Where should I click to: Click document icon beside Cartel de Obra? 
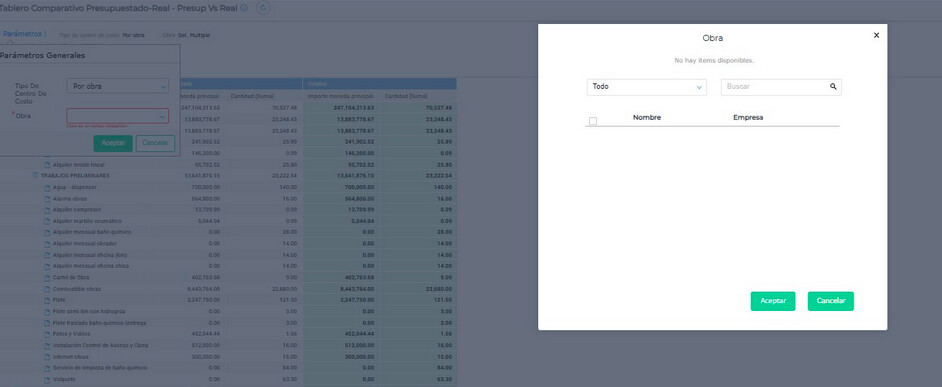(47, 278)
